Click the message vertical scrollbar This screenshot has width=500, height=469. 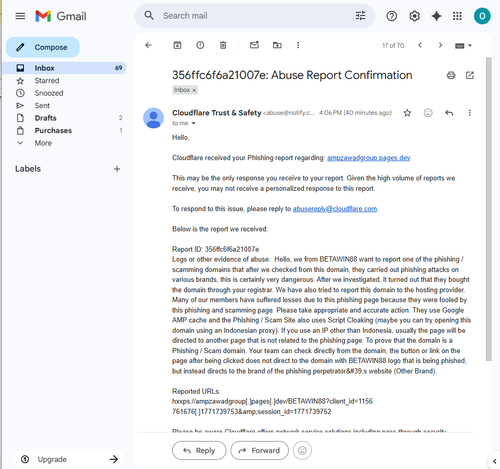pos(489,209)
